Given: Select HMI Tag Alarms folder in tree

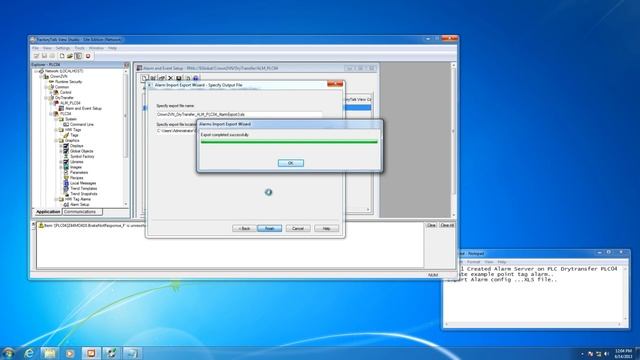Looking at the screenshot, I should [x=78, y=199].
